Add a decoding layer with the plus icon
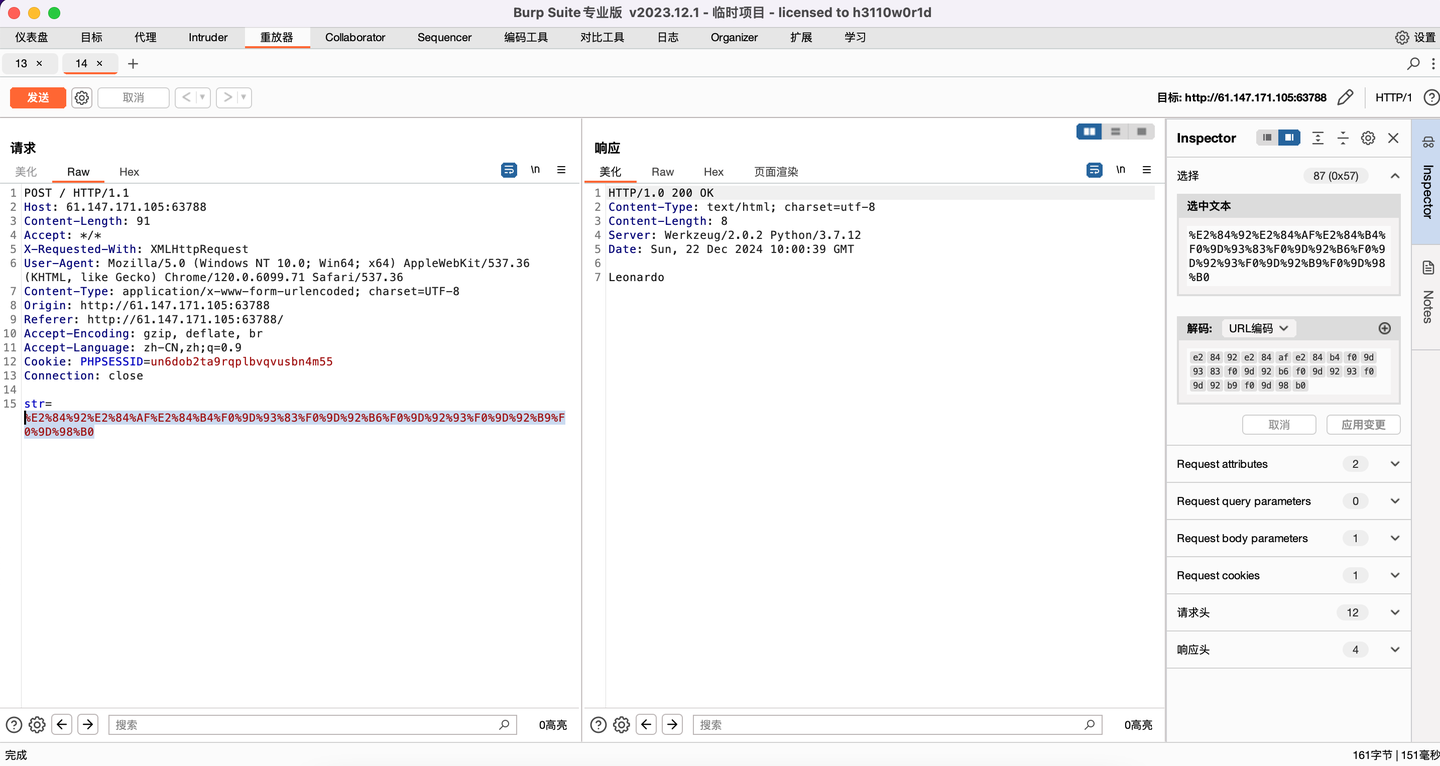 [1384, 327]
